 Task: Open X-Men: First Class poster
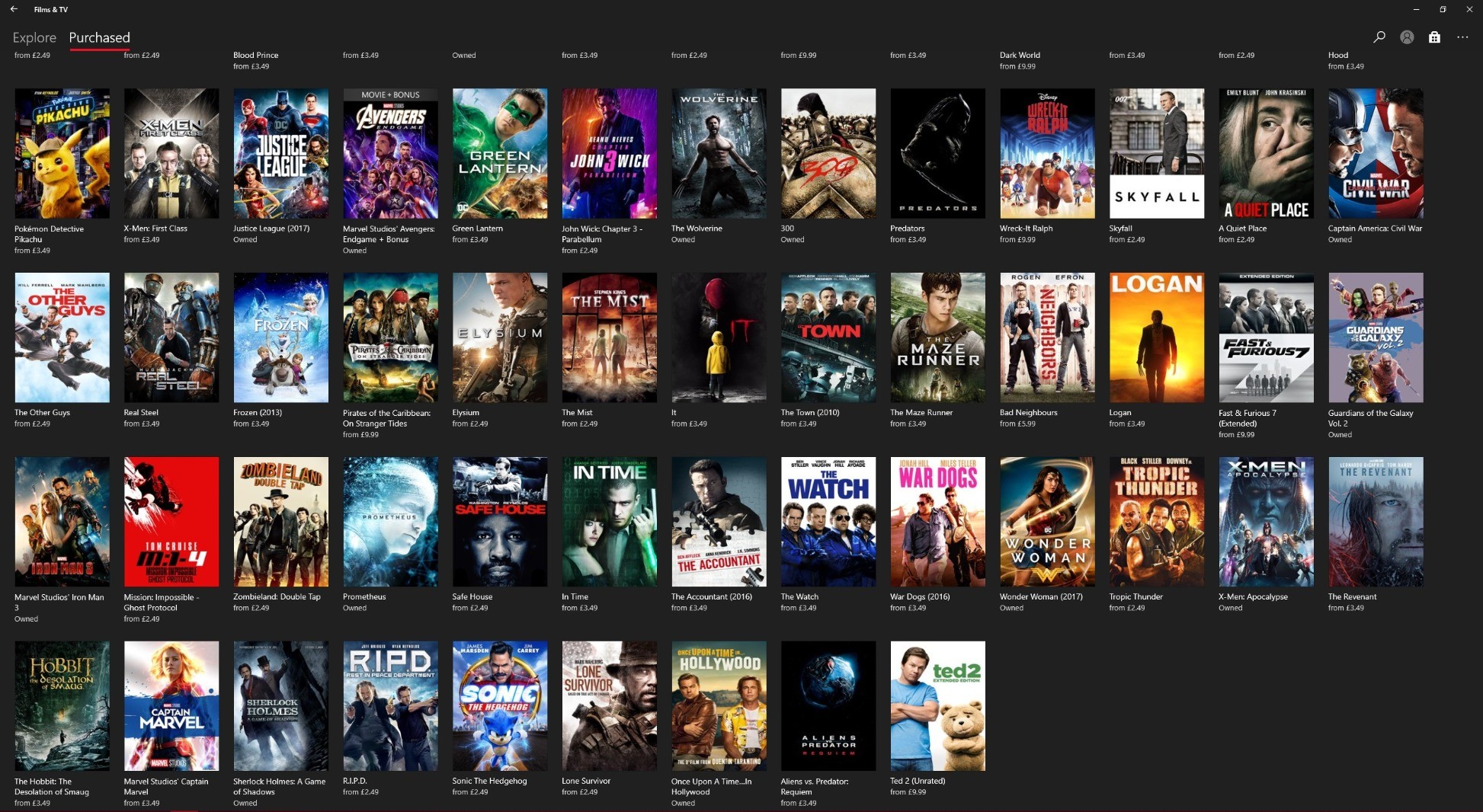(171, 153)
